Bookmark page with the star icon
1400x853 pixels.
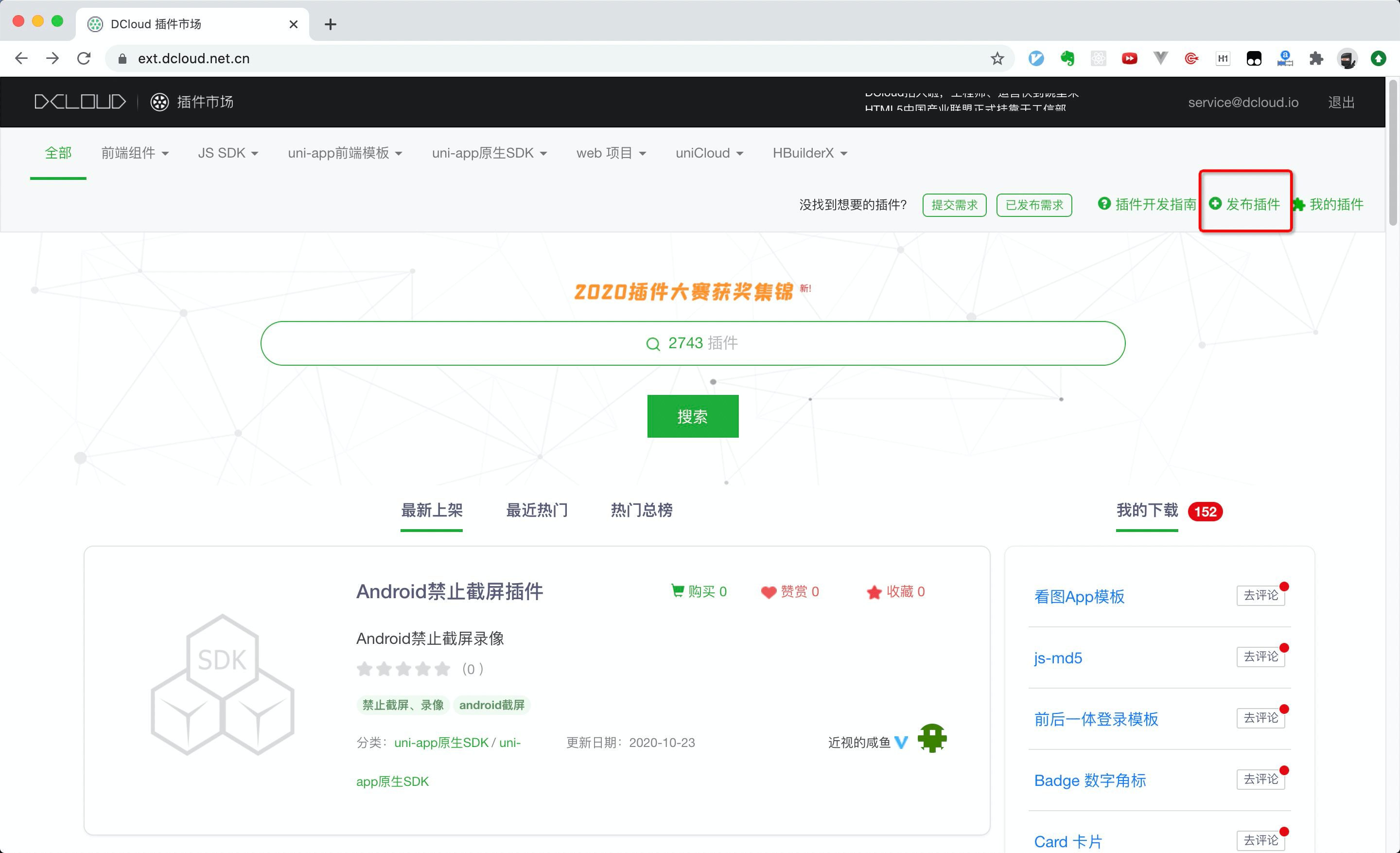pos(997,58)
